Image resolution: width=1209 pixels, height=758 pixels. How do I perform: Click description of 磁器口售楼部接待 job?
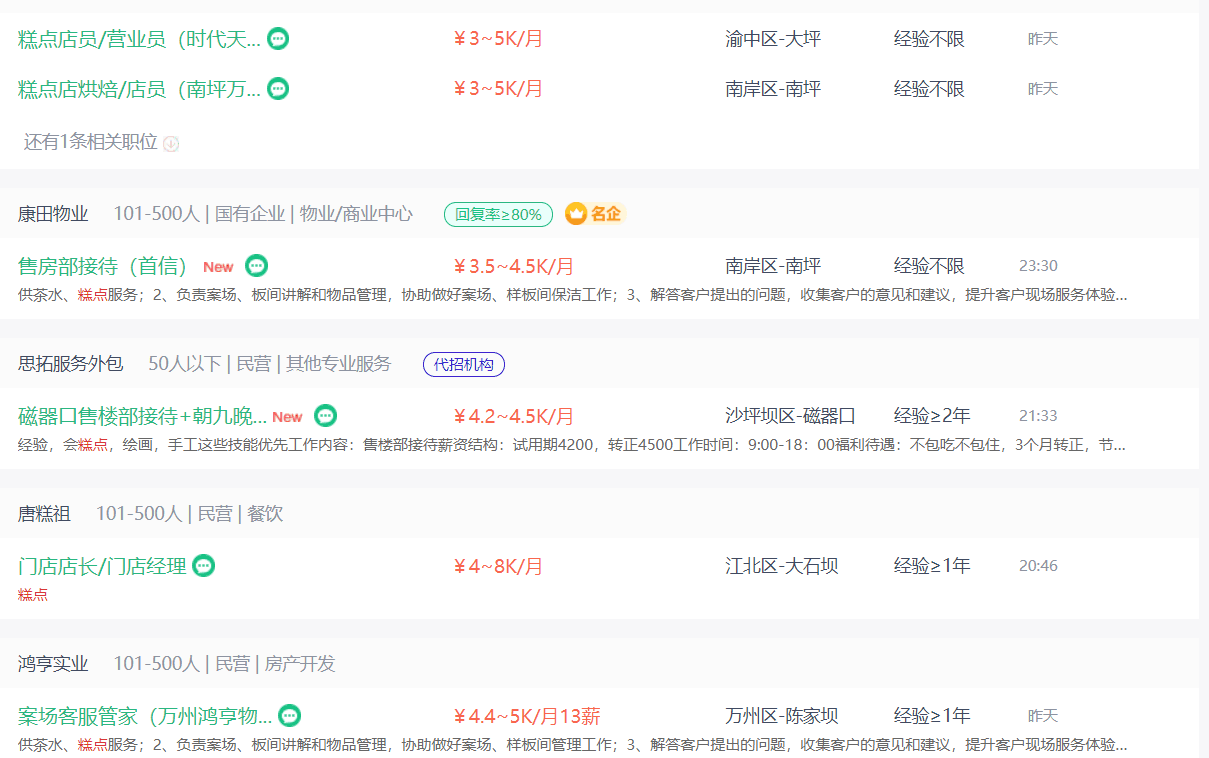[x=572, y=445]
